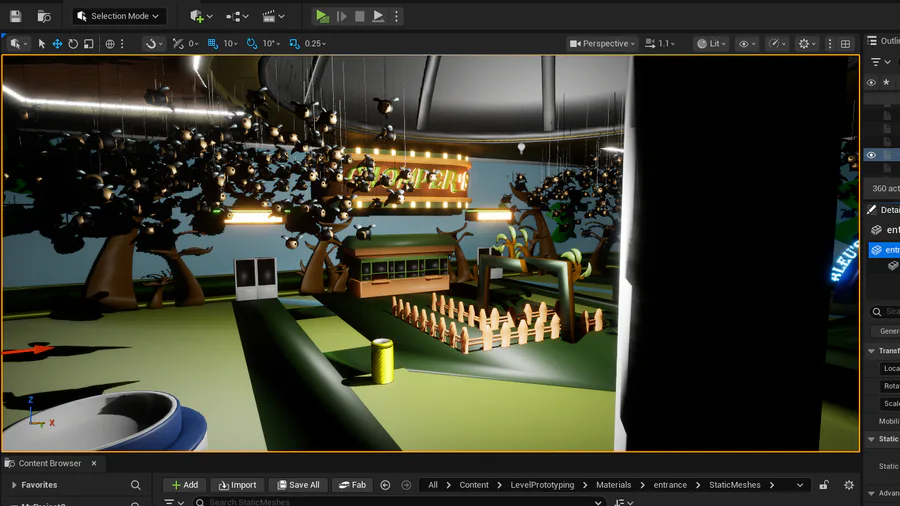Toggle rotation snapping icon next to 10°
Screen dimensions: 900x506
[x=251, y=44]
